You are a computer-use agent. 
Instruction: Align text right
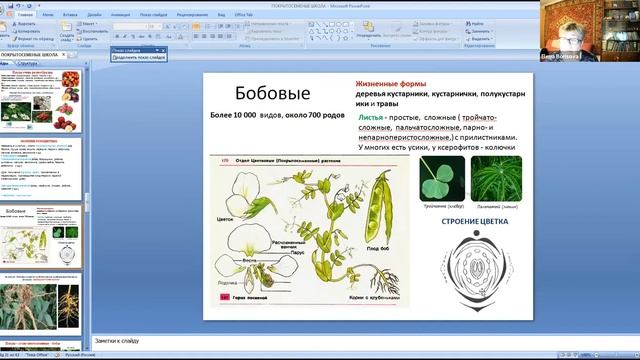click(212, 37)
